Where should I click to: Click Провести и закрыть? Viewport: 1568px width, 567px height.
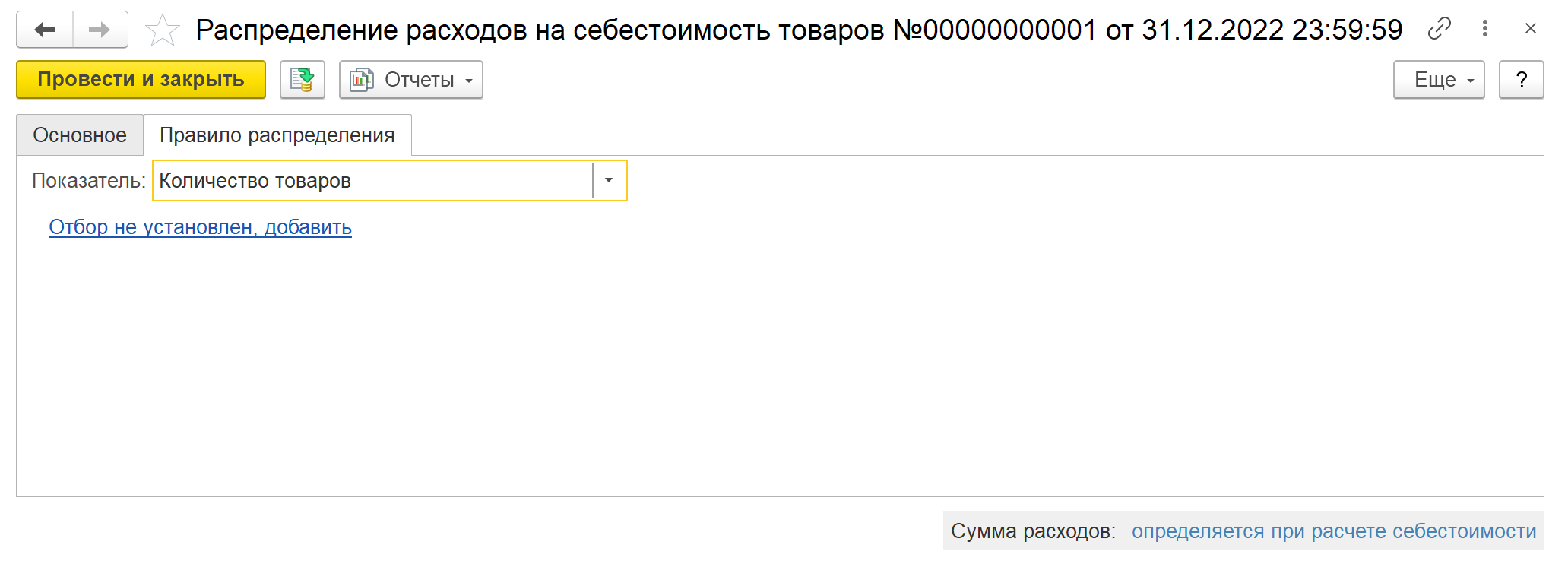[x=141, y=79]
